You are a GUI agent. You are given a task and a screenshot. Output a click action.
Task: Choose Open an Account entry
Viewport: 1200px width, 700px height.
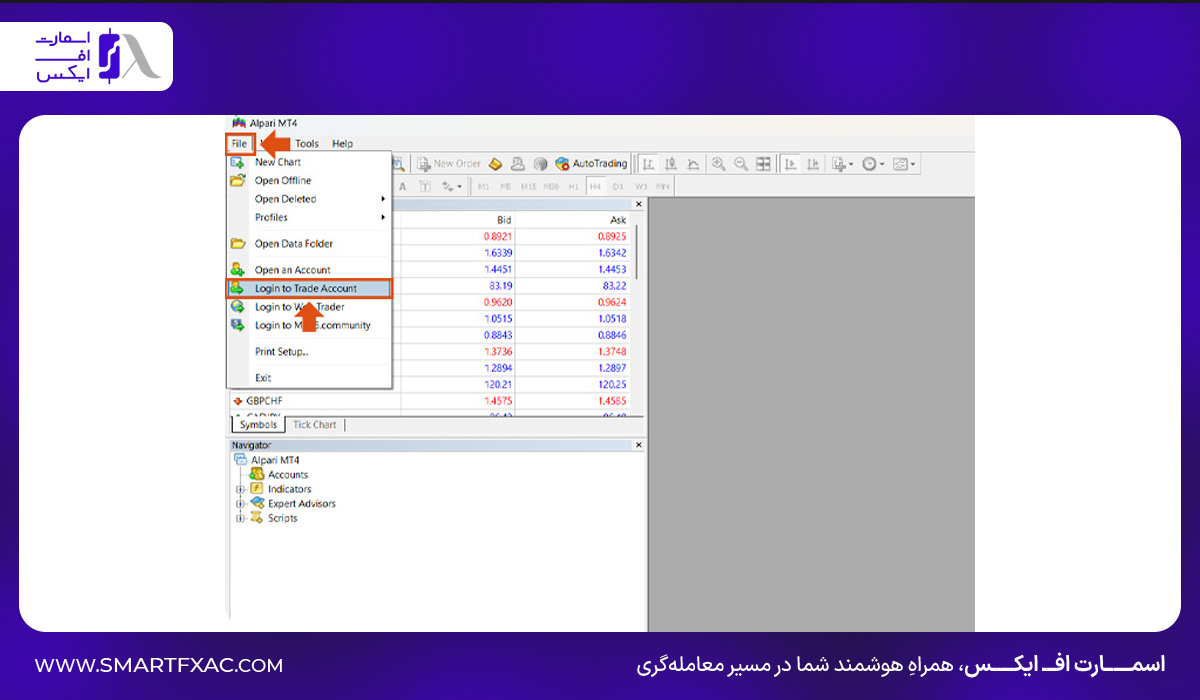pyautogui.click(x=309, y=270)
